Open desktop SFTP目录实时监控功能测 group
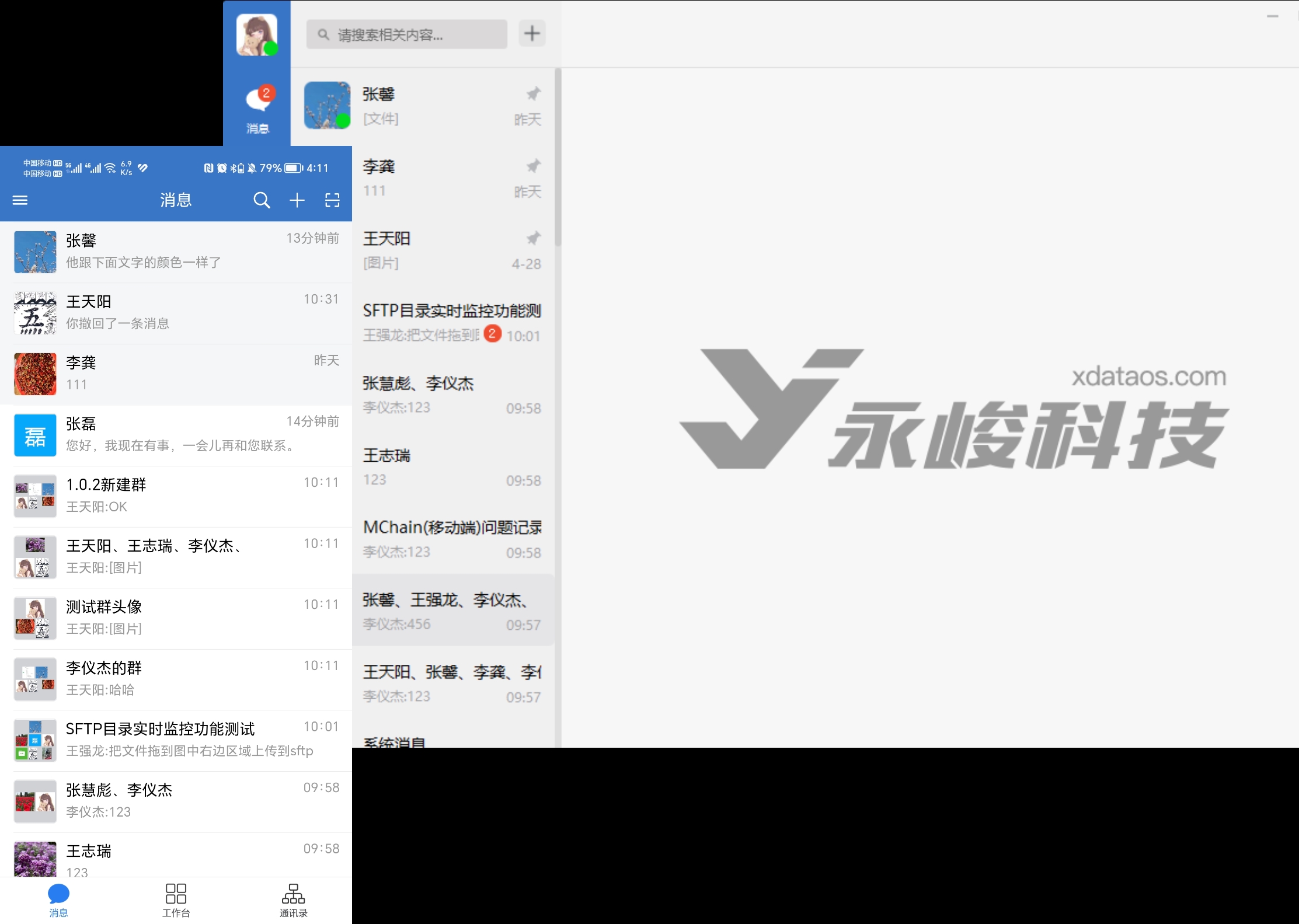 tap(453, 323)
